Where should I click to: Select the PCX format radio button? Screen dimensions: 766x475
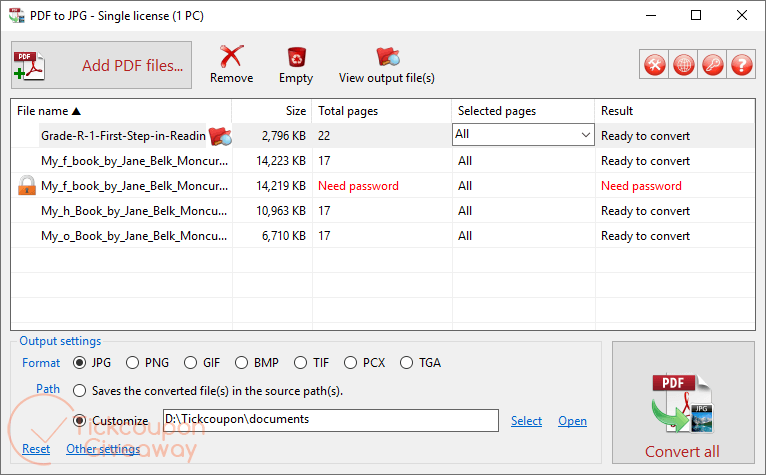[x=350, y=363]
